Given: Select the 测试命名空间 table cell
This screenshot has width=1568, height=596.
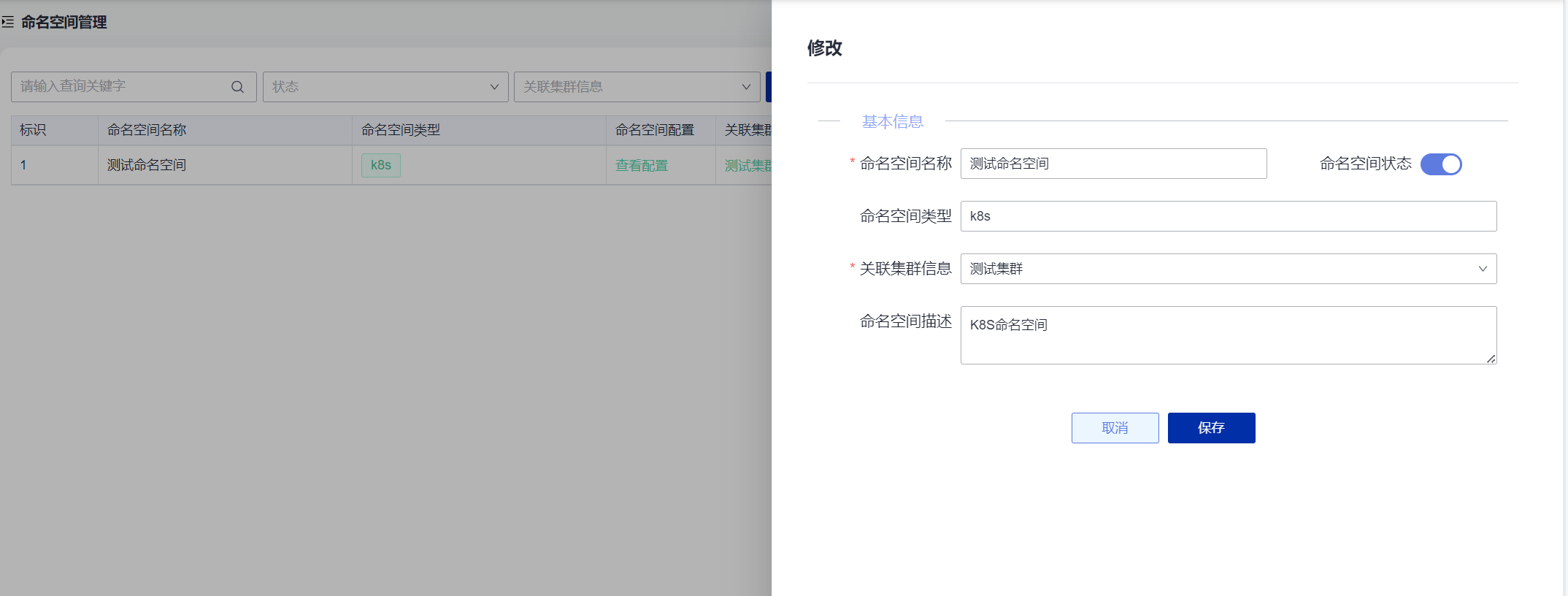Looking at the screenshot, I should pyautogui.click(x=225, y=165).
